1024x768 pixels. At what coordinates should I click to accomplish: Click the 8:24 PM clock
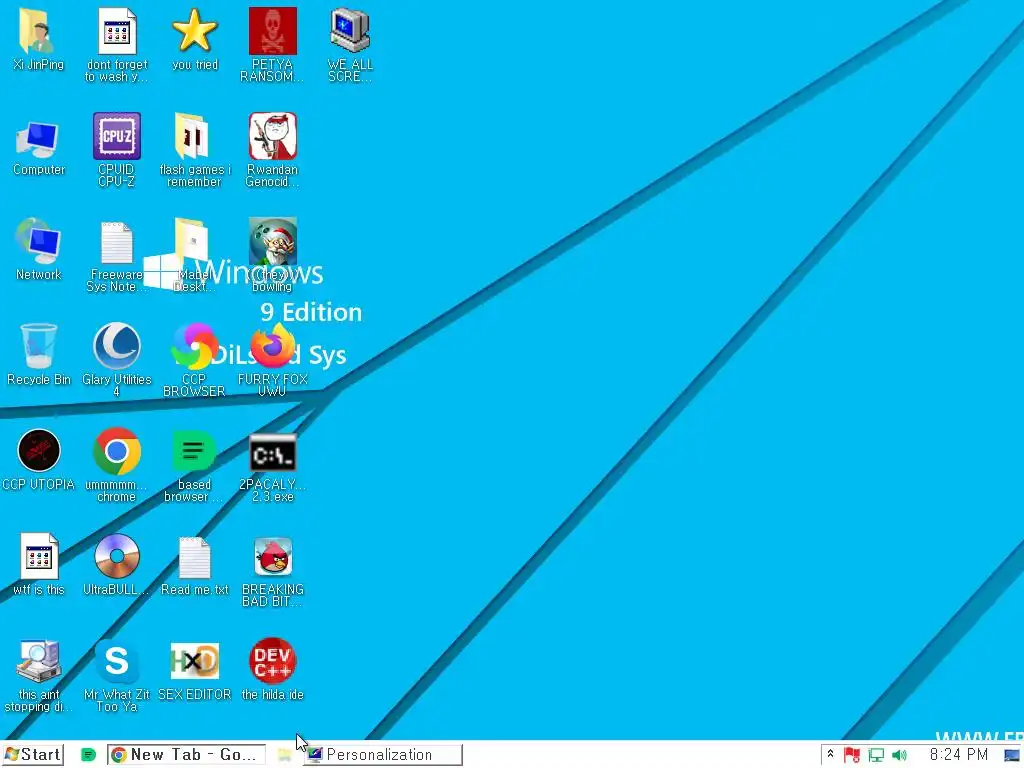(x=958, y=755)
